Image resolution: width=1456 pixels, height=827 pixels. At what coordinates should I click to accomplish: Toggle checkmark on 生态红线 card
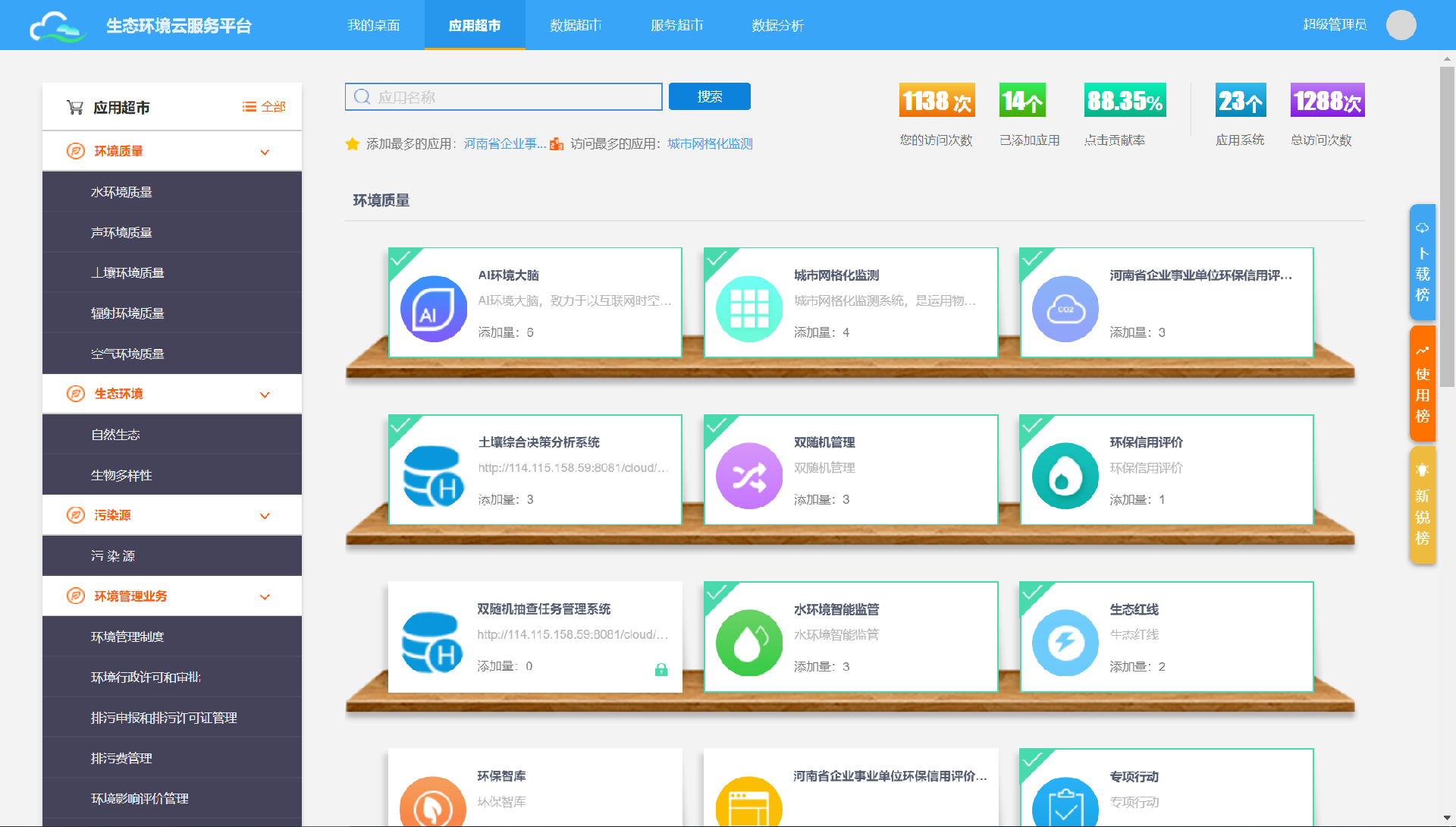pyautogui.click(x=1031, y=593)
